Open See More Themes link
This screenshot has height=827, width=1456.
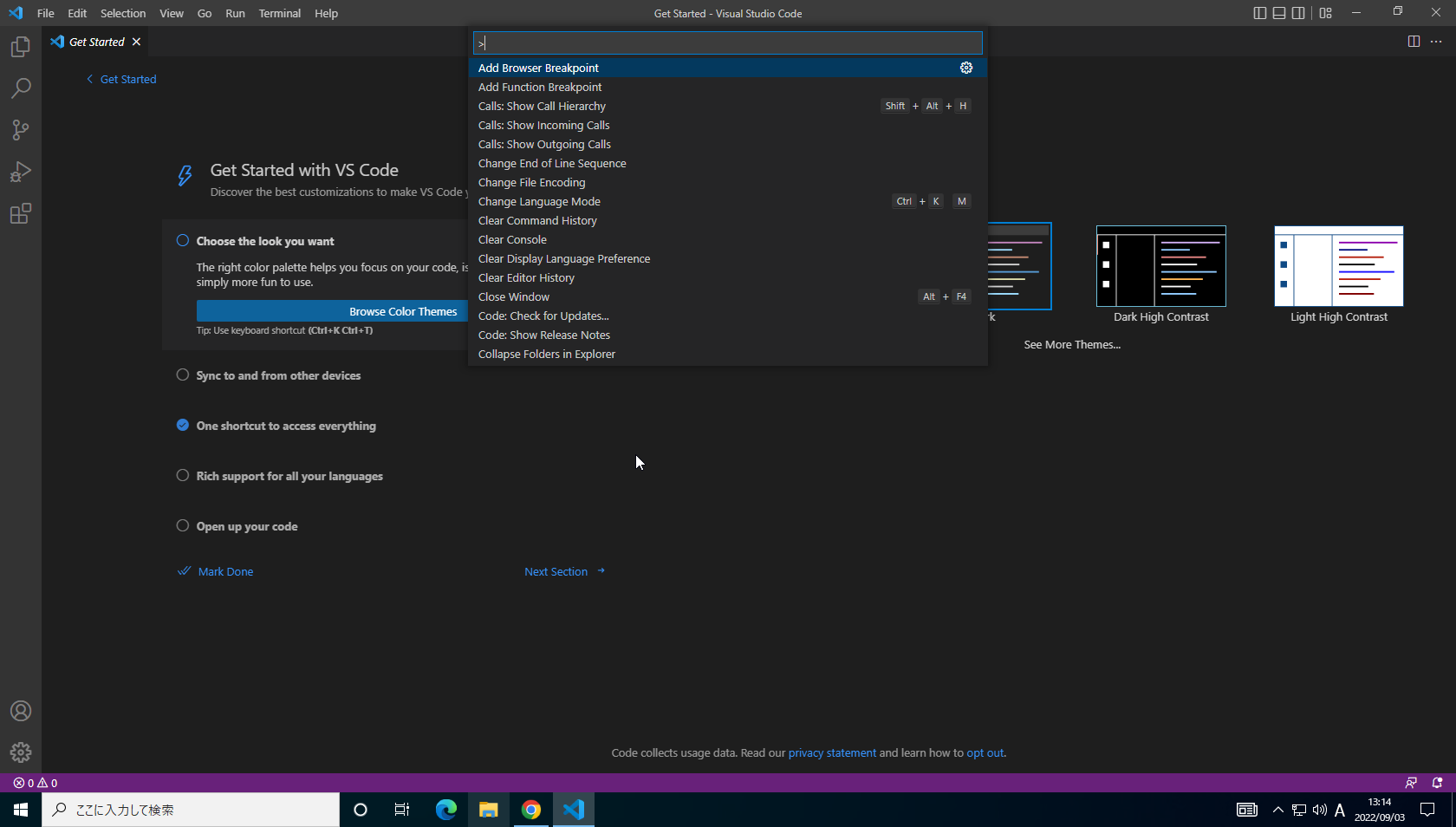point(1072,344)
